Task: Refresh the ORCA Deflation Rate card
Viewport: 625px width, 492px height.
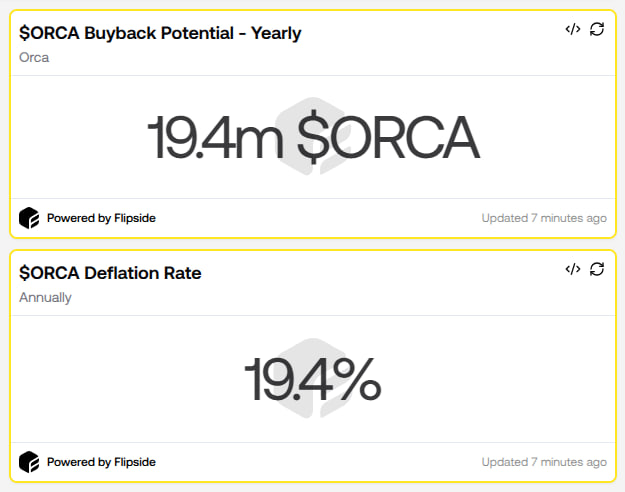Action: click(597, 269)
